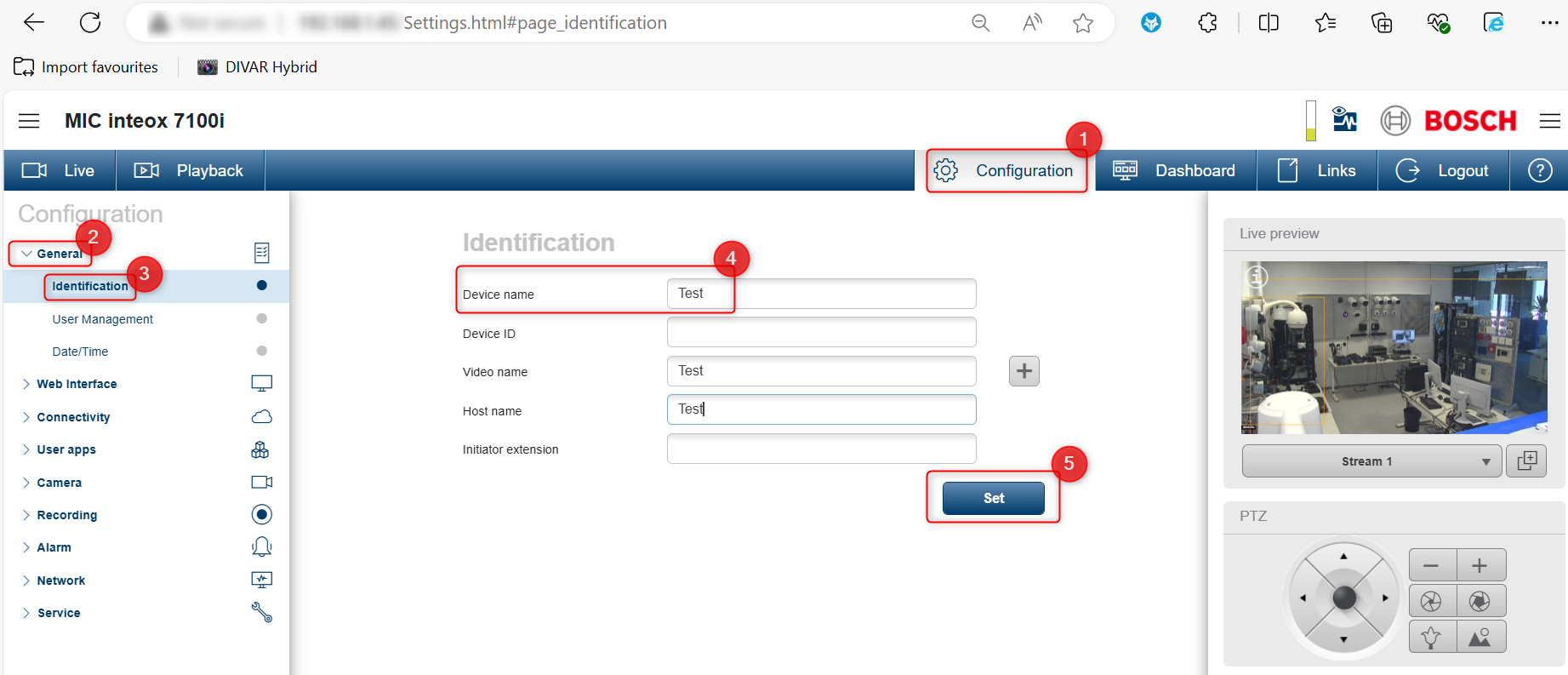Screen dimensions: 1568x675
Task: Click Logout in the navigation bar
Action: click(1443, 170)
